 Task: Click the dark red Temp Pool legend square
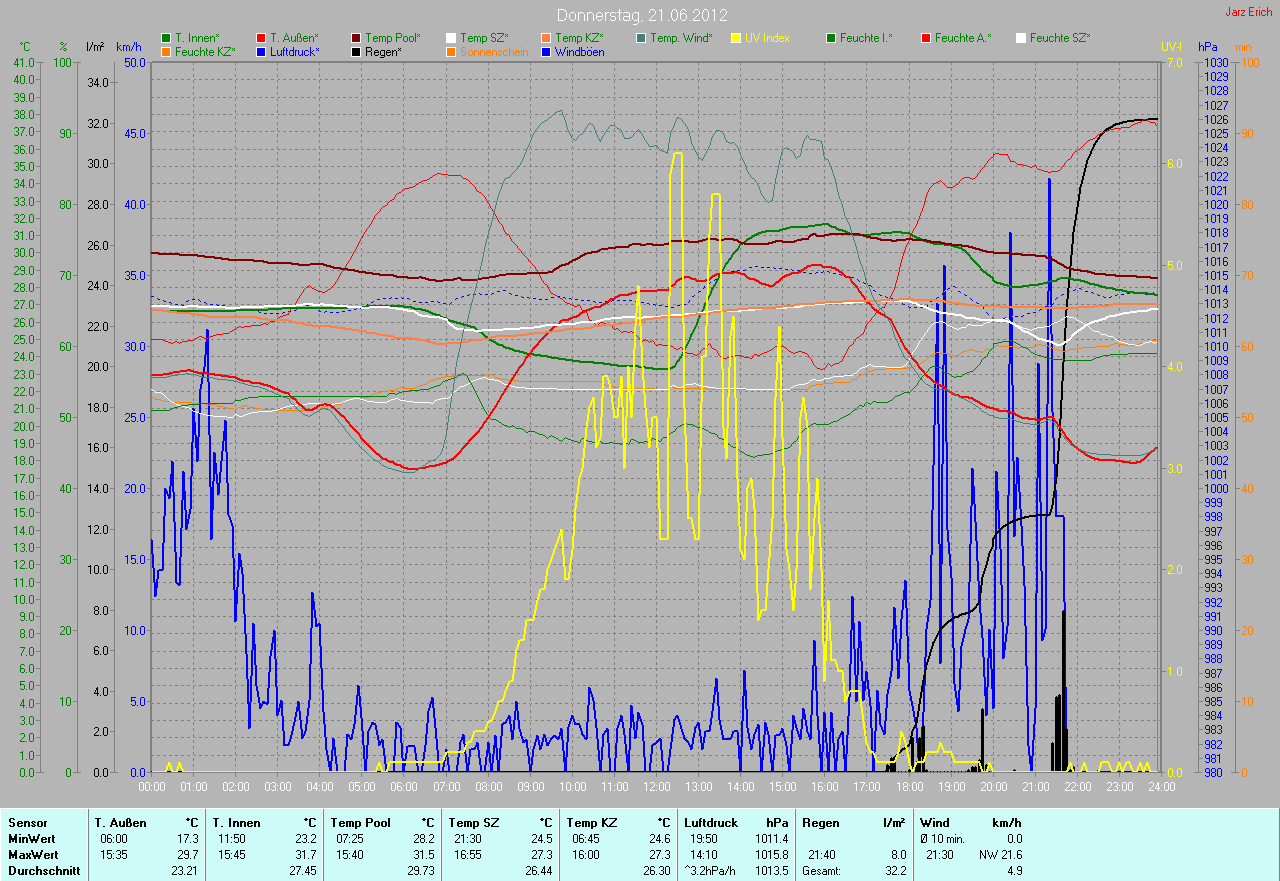pos(356,38)
